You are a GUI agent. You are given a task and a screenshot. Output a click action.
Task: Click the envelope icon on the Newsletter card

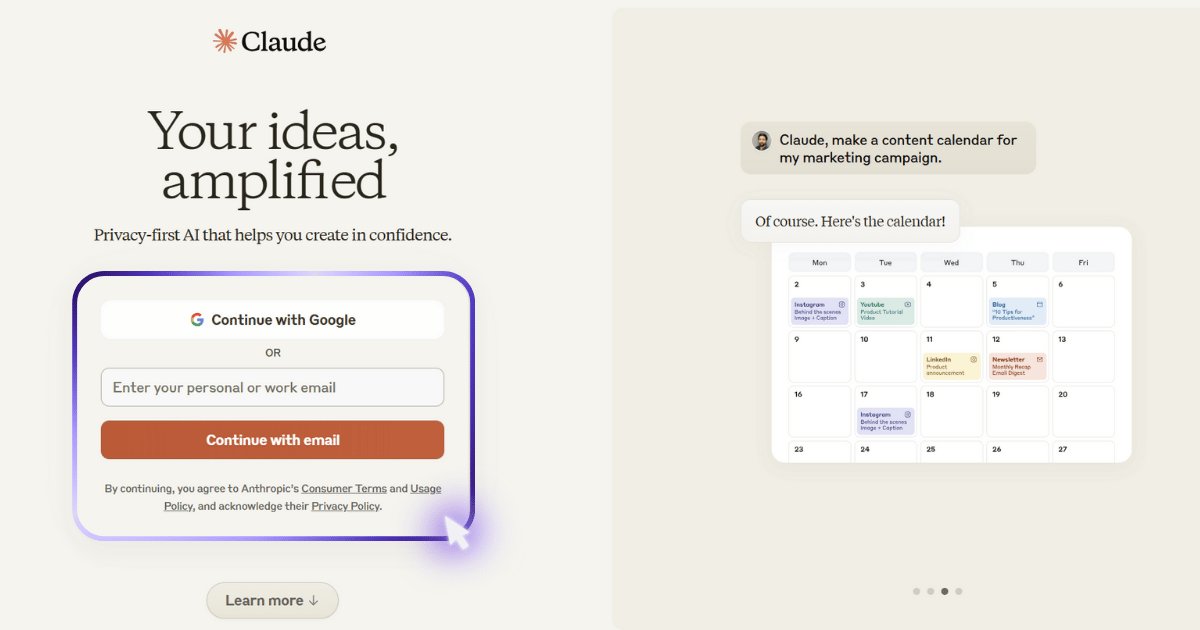1039,359
